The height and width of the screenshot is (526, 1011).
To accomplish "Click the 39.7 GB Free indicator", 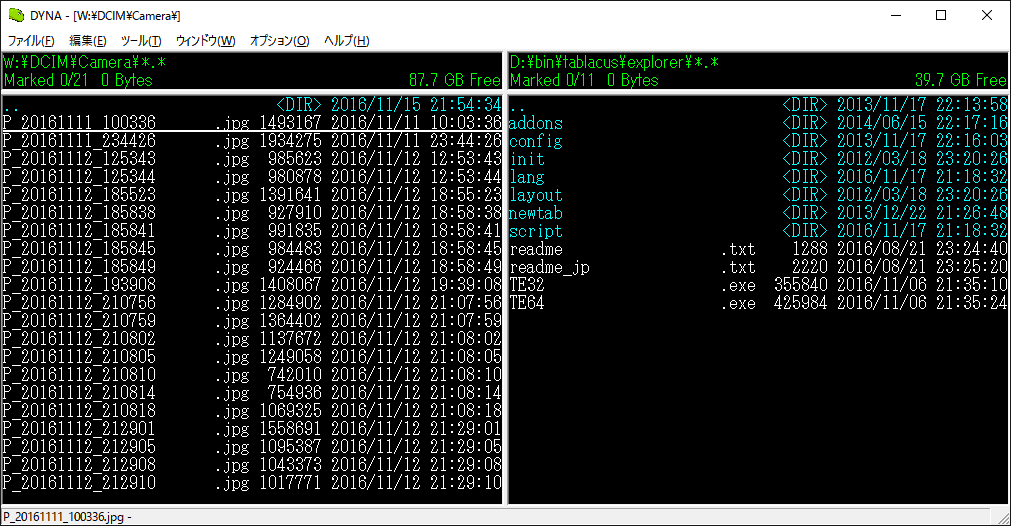I will coord(961,80).
